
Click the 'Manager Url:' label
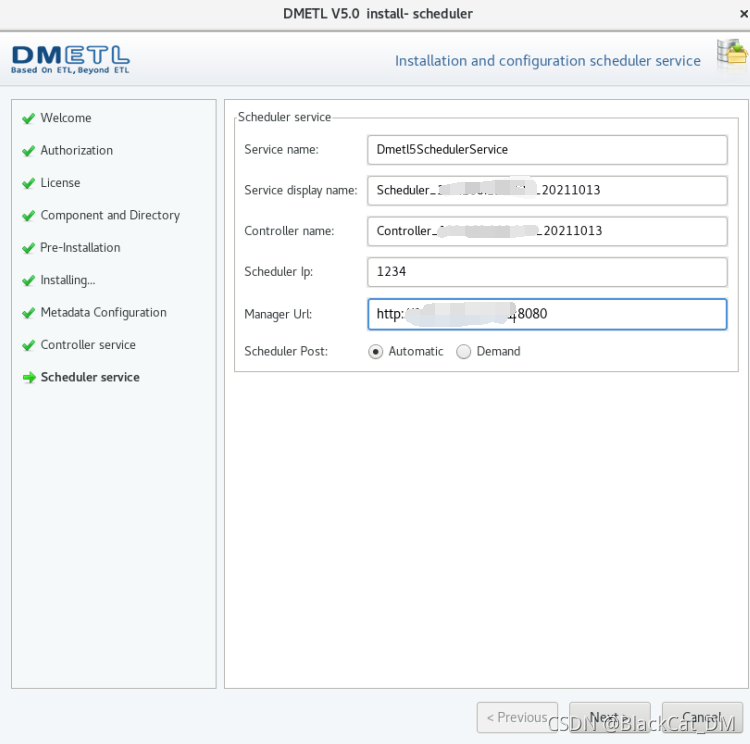(278, 314)
